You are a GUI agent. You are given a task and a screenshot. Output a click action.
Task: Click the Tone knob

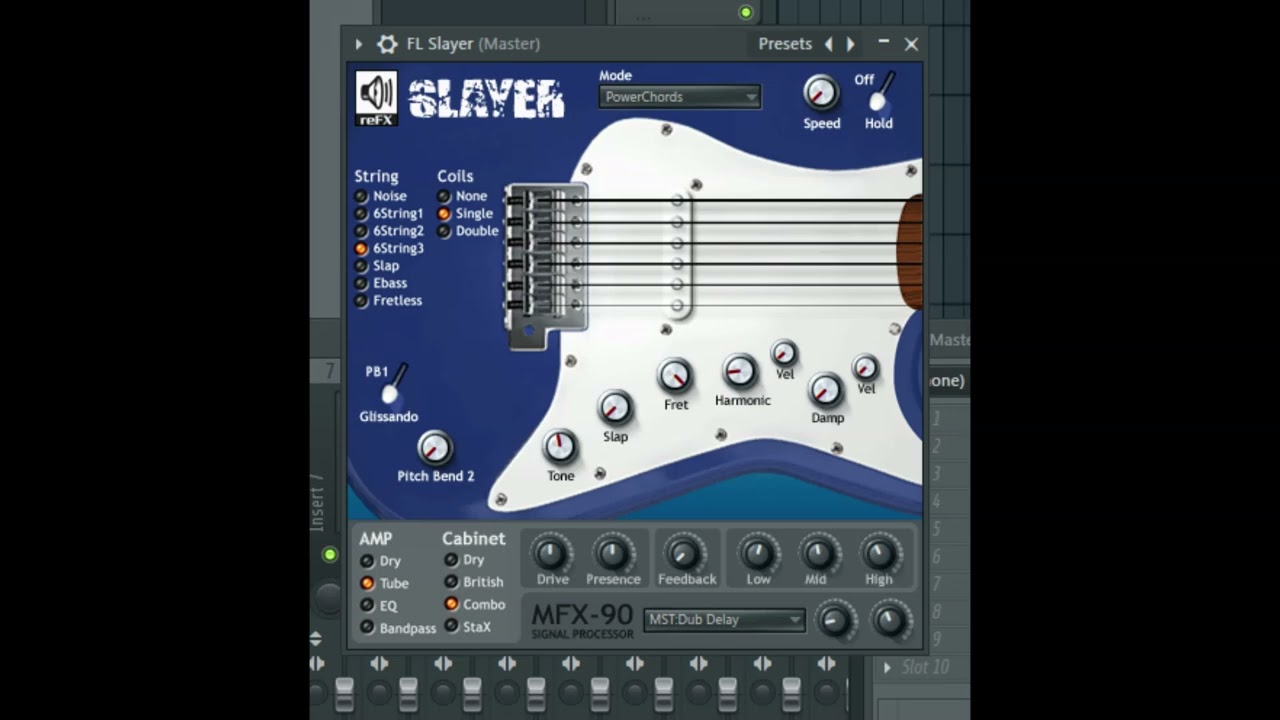tap(560, 447)
